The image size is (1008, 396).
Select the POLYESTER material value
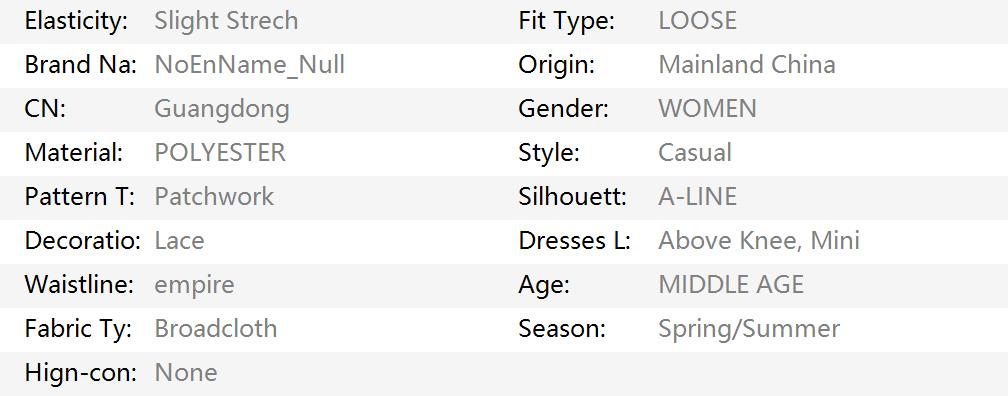point(220,153)
